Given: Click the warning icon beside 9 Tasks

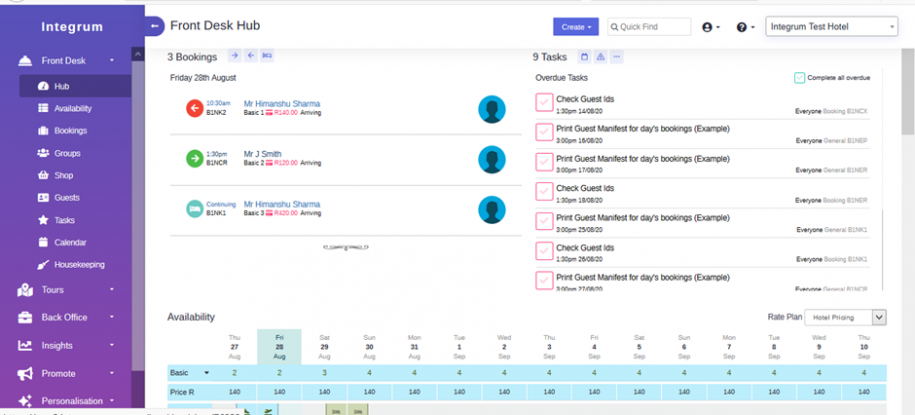Looking at the screenshot, I should point(600,57).
